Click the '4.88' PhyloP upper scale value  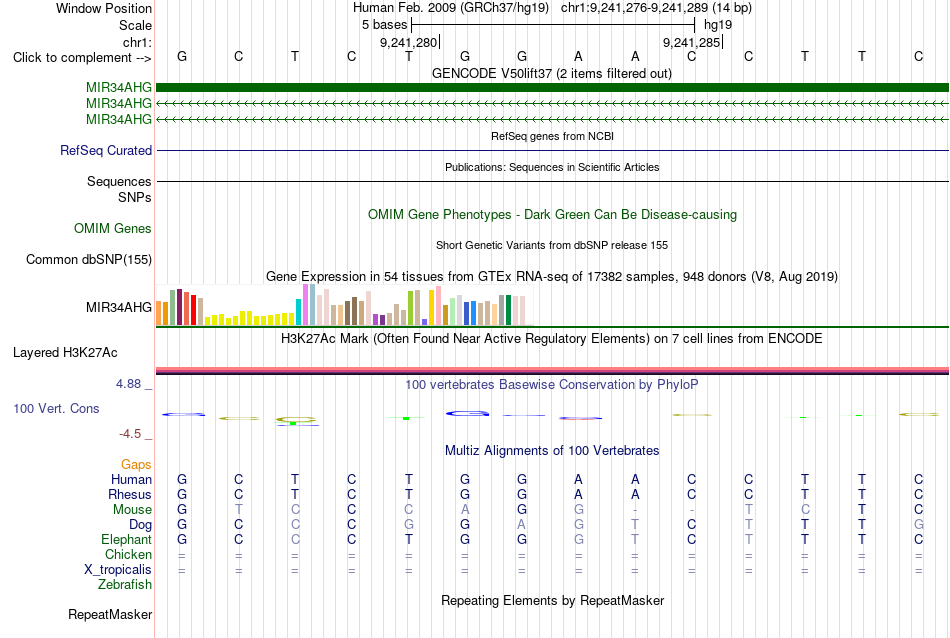[x=128, y=384]
